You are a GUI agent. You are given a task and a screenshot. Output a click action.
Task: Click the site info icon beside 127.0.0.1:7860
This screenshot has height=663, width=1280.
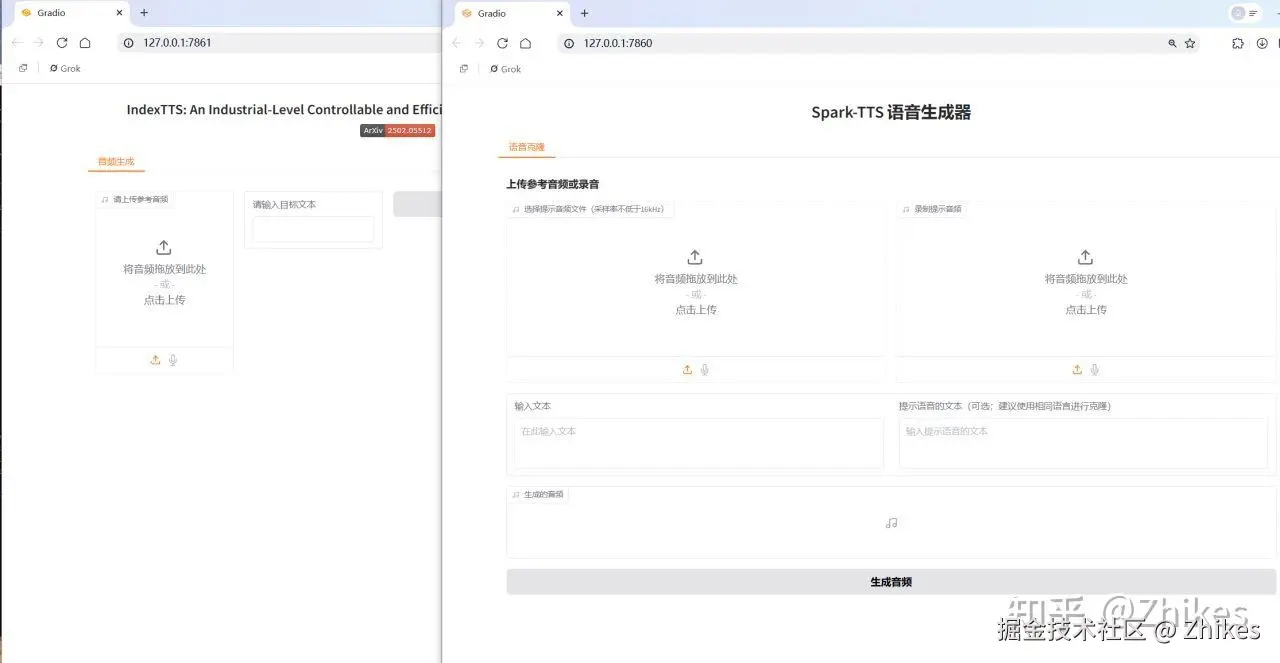click(x=569, y=43)
